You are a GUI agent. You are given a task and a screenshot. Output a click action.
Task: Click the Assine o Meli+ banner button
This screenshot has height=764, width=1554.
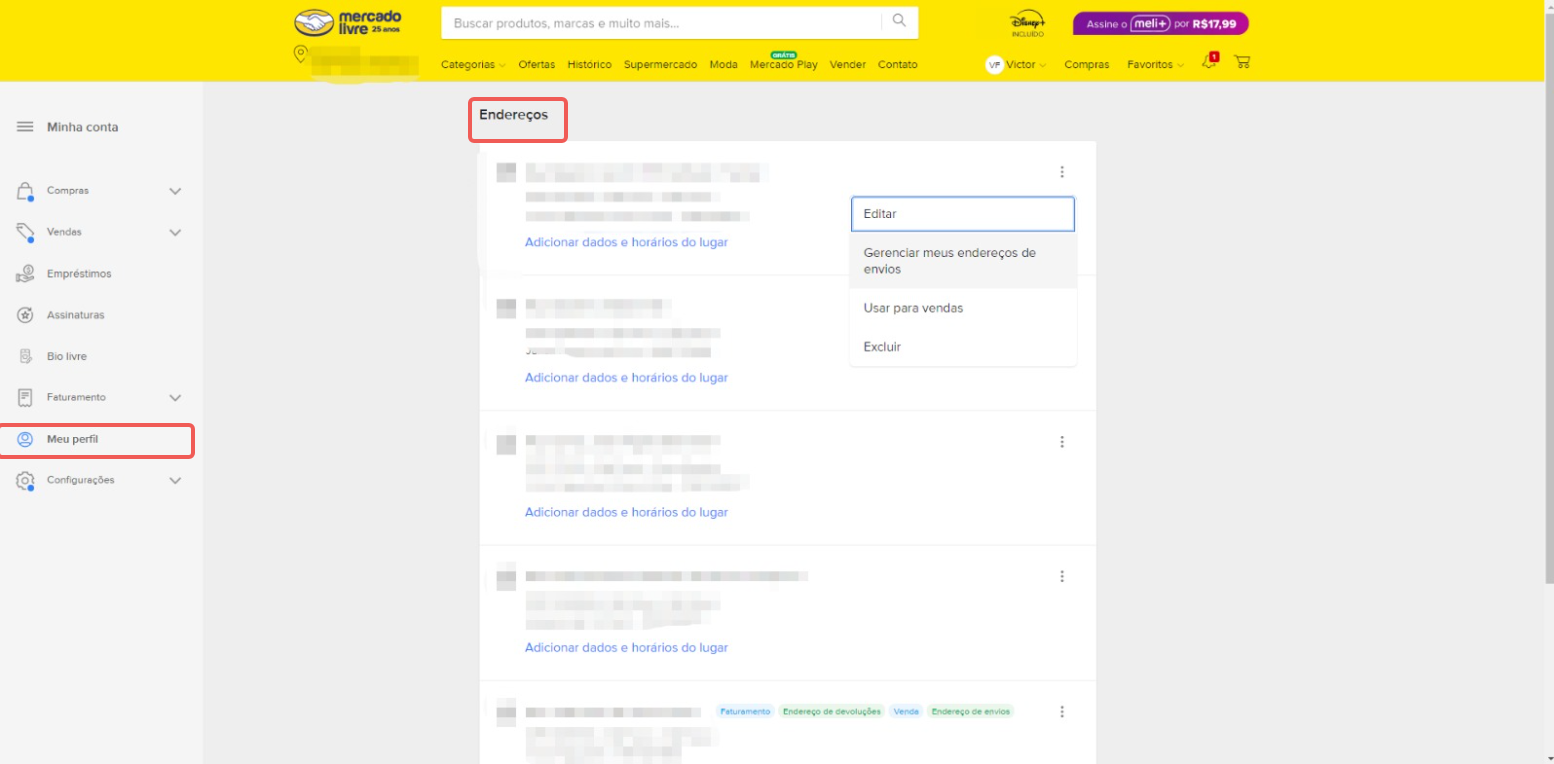(1160, 24)
